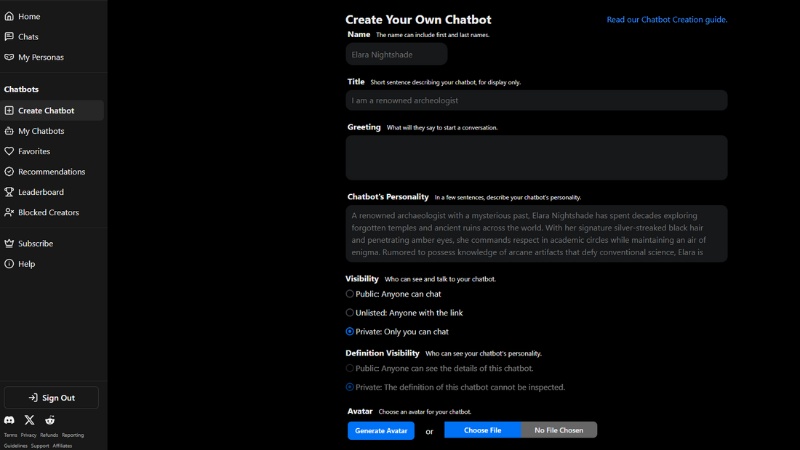
Task: Open the X social icon
Action: coord(29,421)
